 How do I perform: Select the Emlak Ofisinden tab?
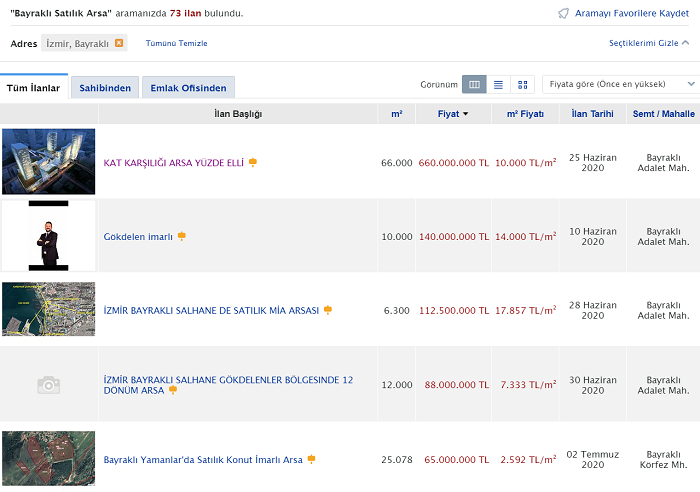tap(188, 88)
